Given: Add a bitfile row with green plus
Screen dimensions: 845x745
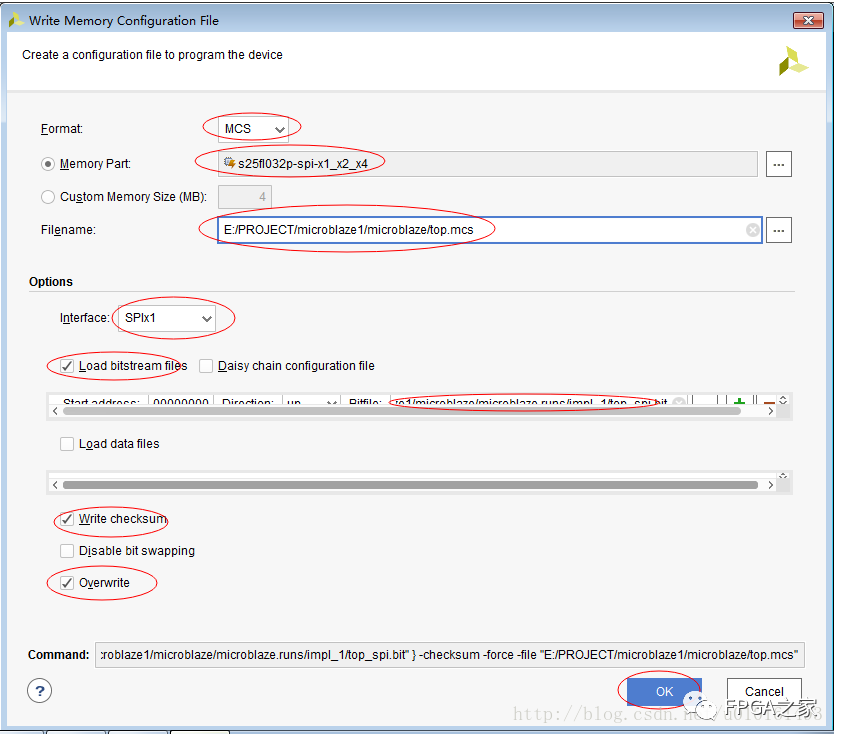Looking at the screenshot, I should [x=739, y=401].
